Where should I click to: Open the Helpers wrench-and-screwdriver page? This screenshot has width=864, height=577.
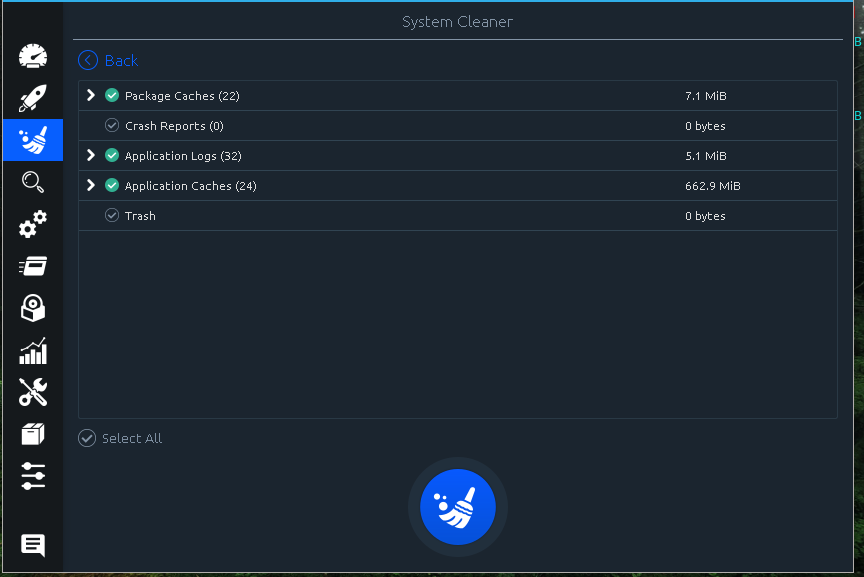(33, 392)
